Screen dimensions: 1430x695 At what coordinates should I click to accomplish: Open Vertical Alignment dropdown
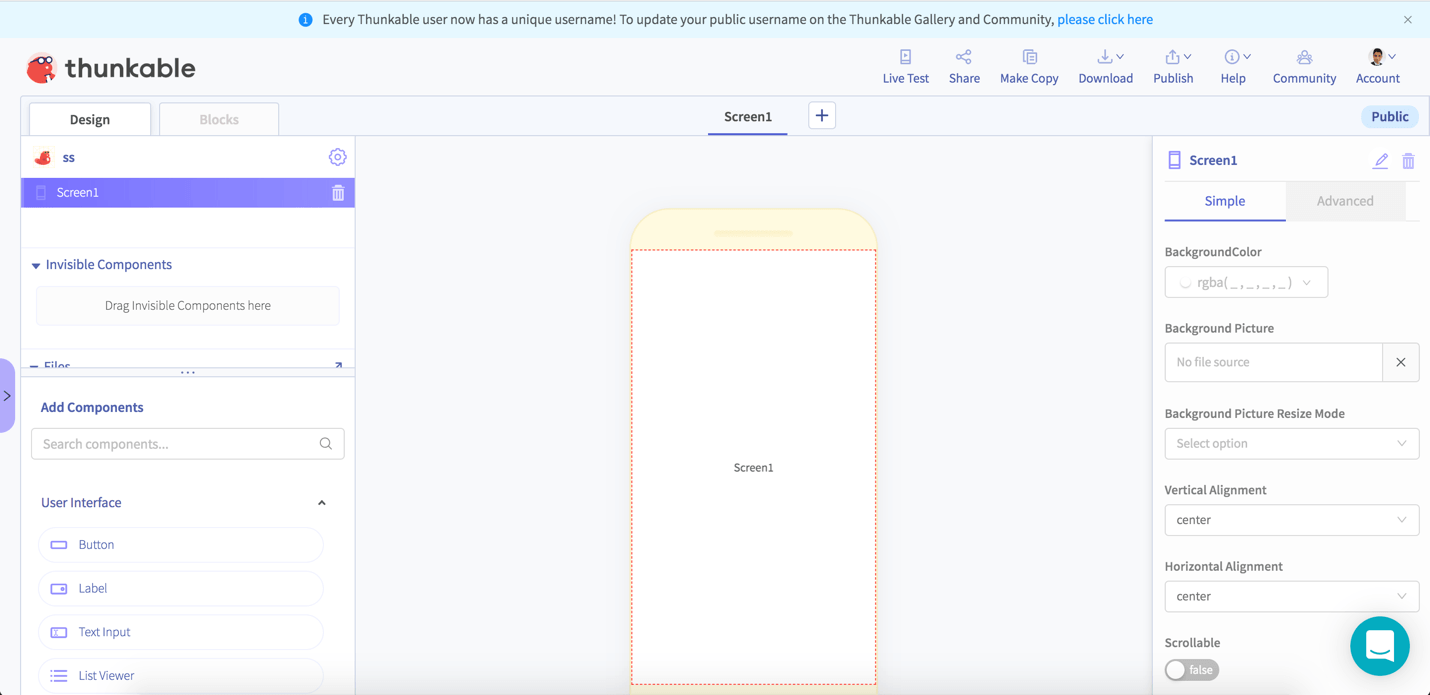point(1290,520)
